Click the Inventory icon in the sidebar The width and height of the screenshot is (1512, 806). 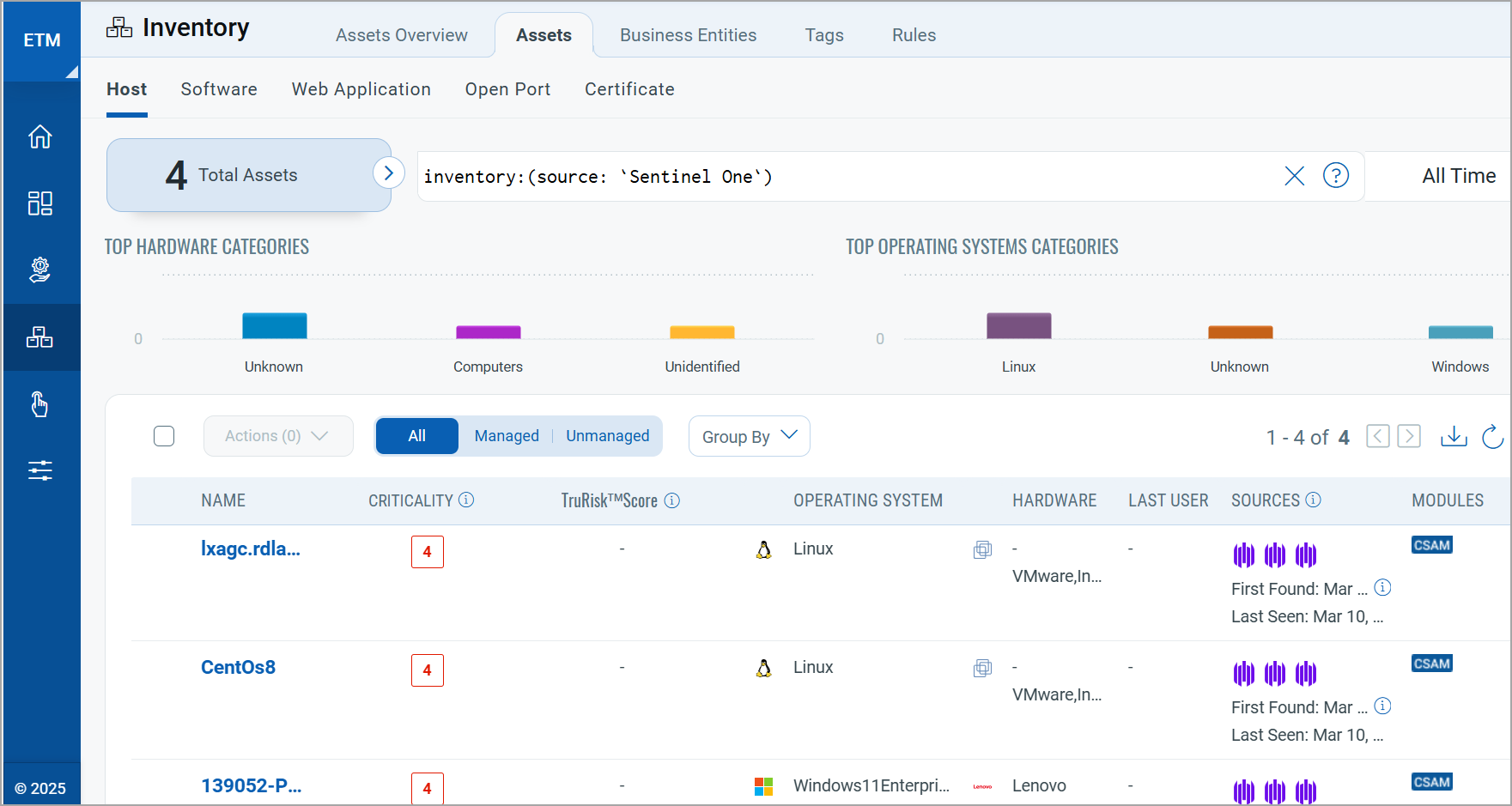click(40, 337)
